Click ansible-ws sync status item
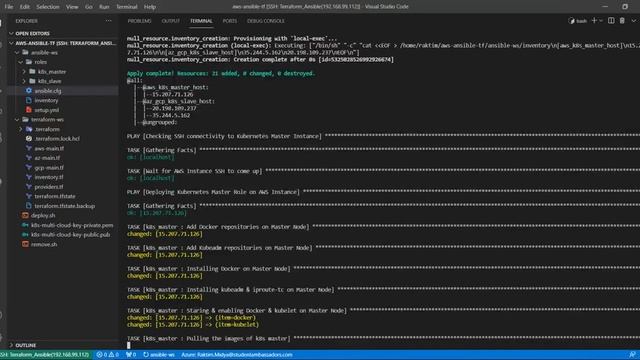640x360 pixels. coord(159,355)
